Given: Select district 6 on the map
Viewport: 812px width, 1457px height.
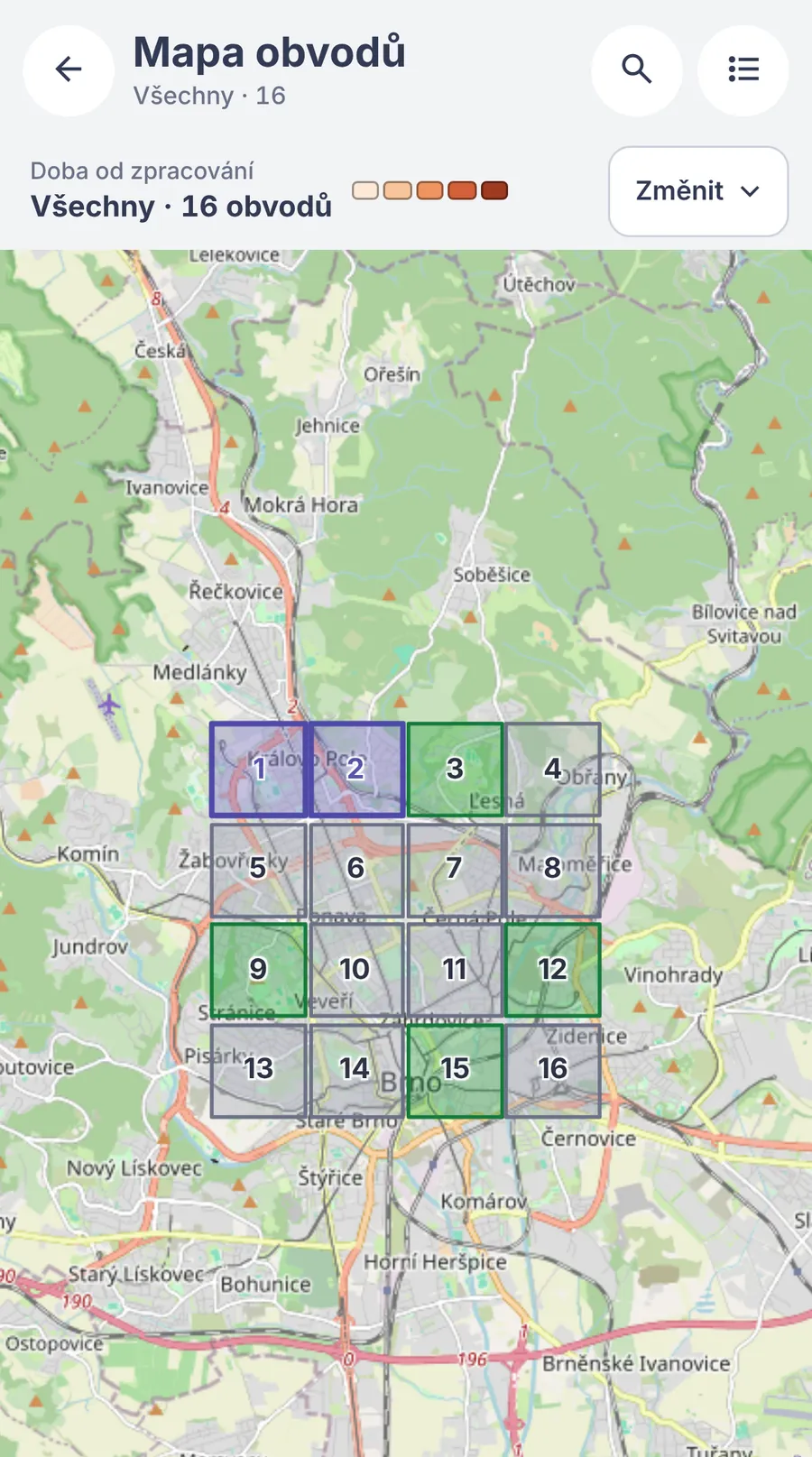Looking at the screenshot, I should click(356, 870).
